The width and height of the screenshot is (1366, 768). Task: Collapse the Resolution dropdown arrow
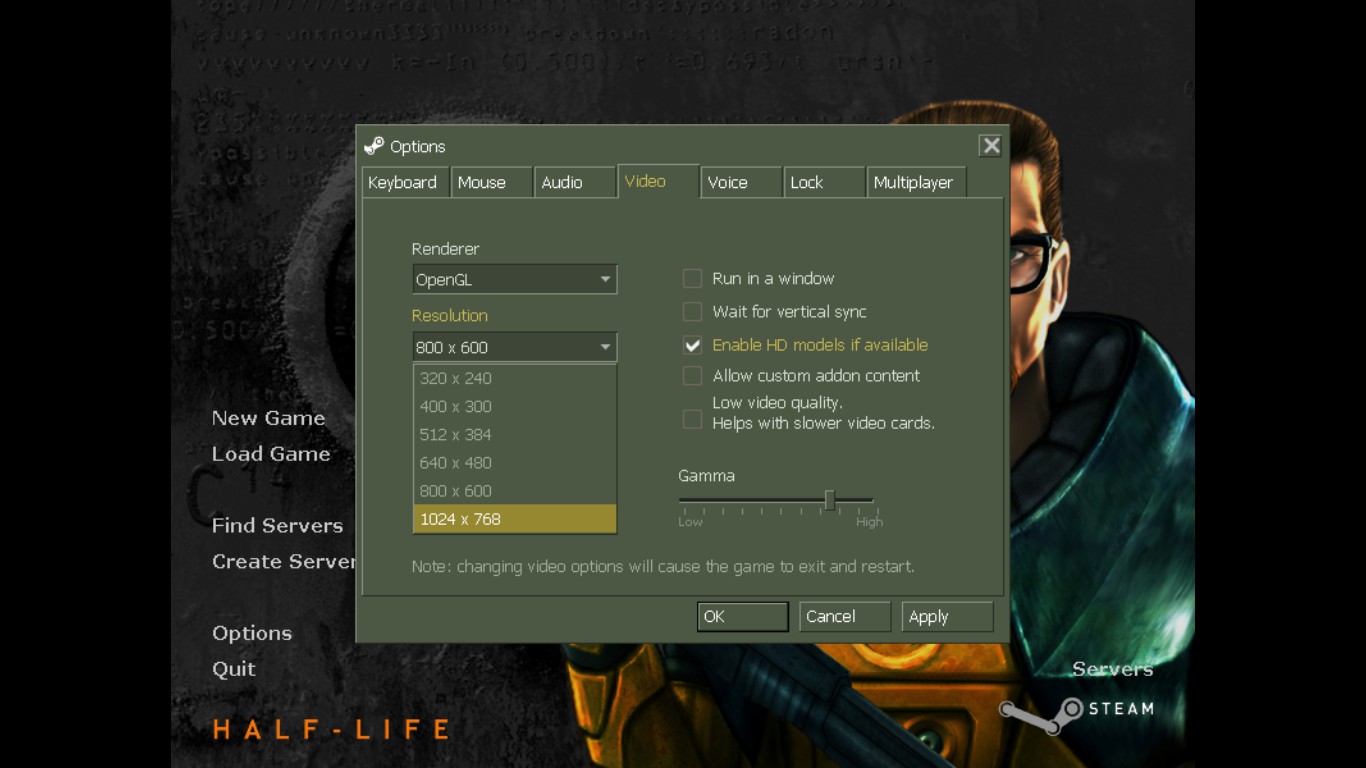[x=605, y=347]
